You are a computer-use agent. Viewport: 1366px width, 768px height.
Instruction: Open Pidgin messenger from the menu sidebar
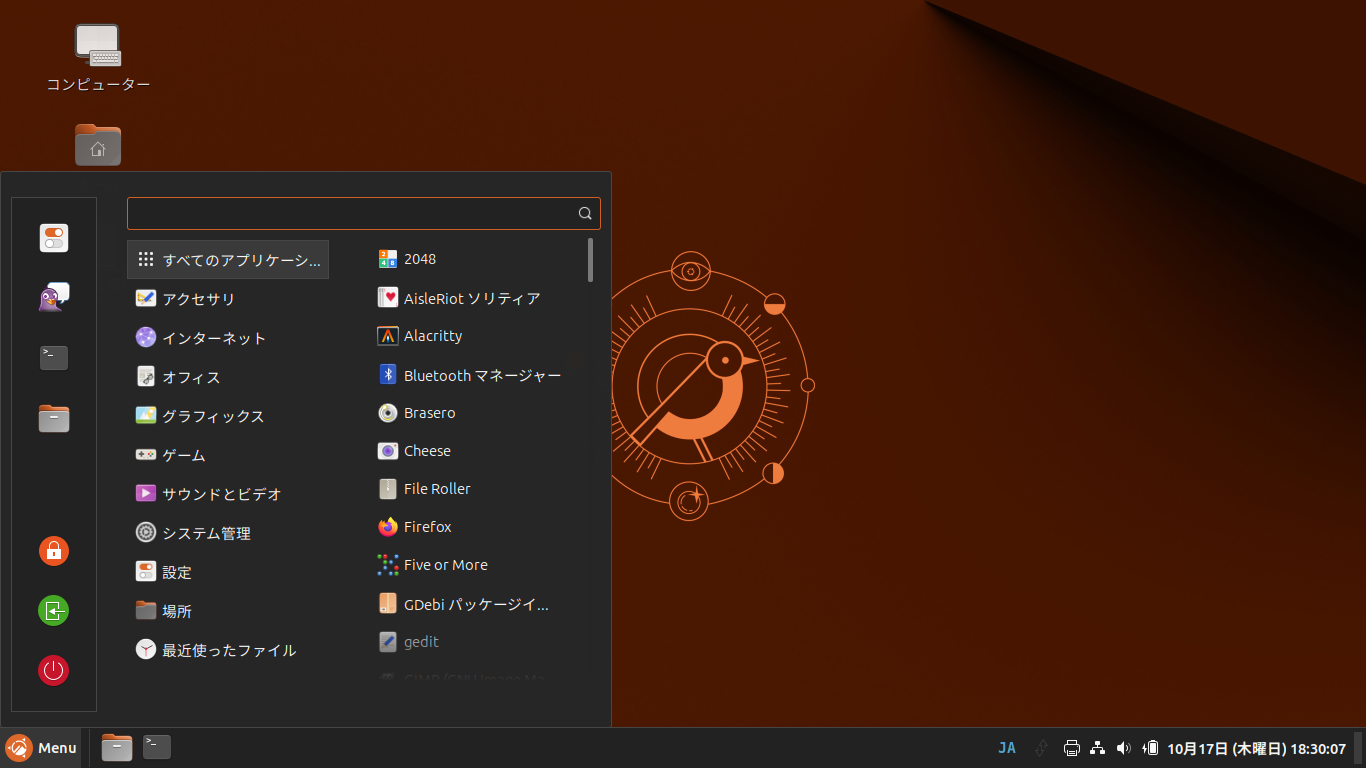coord(53,296)
